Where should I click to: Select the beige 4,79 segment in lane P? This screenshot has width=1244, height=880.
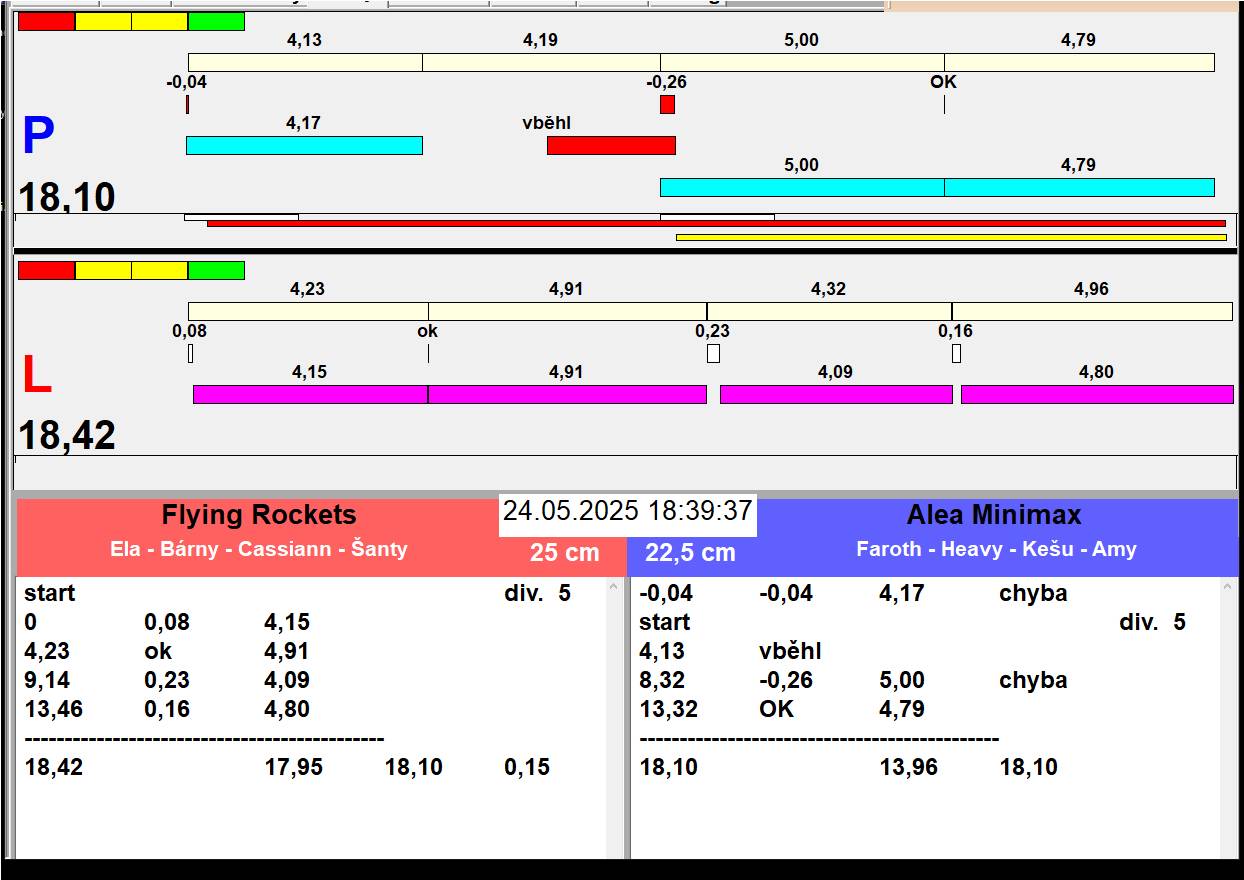click(x=1079, y=62)
